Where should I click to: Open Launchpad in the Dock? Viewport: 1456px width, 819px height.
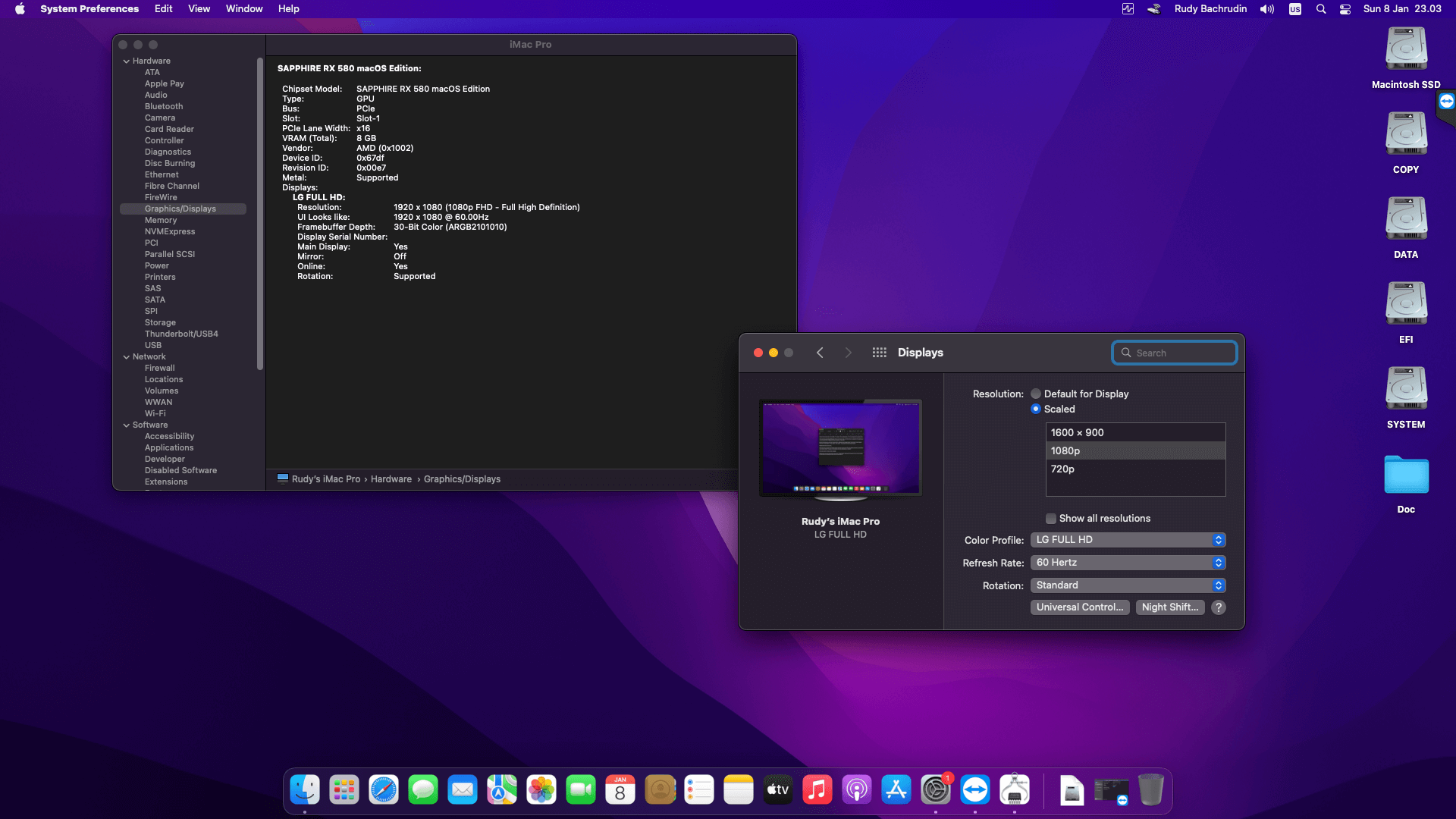(x=344, y=790)
